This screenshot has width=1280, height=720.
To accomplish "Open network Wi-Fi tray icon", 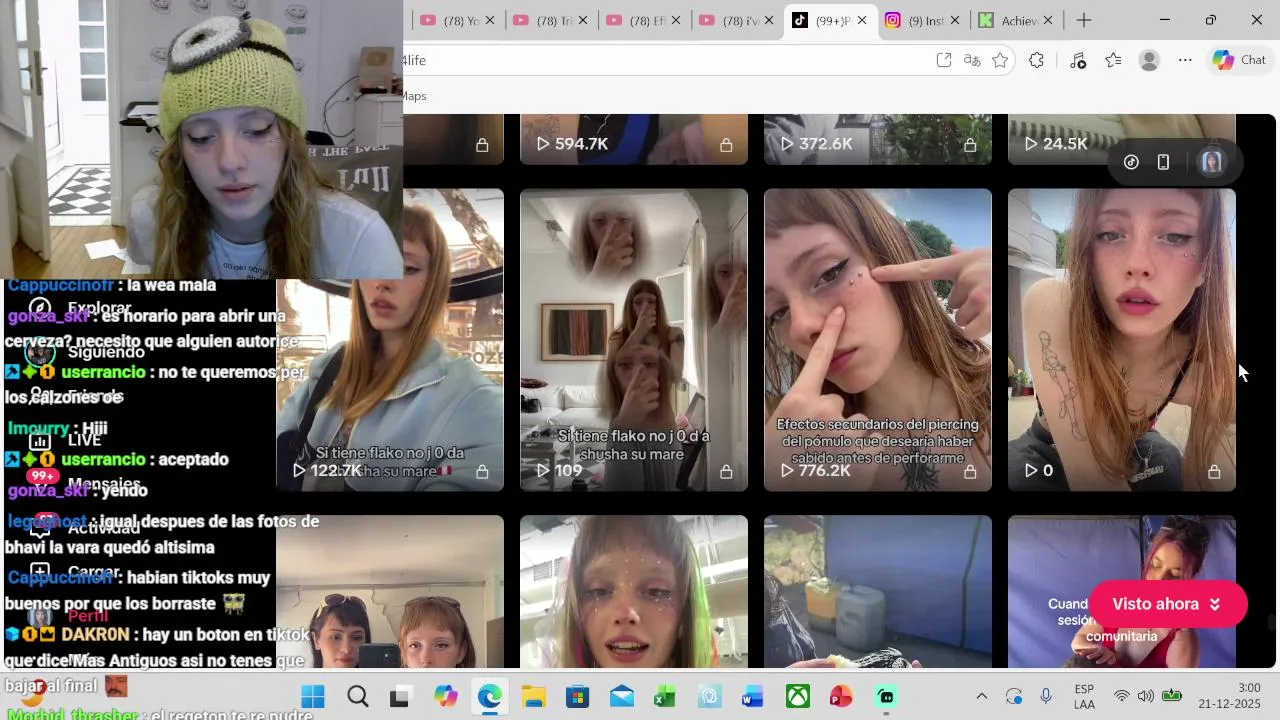I will tap(1122, 696).
